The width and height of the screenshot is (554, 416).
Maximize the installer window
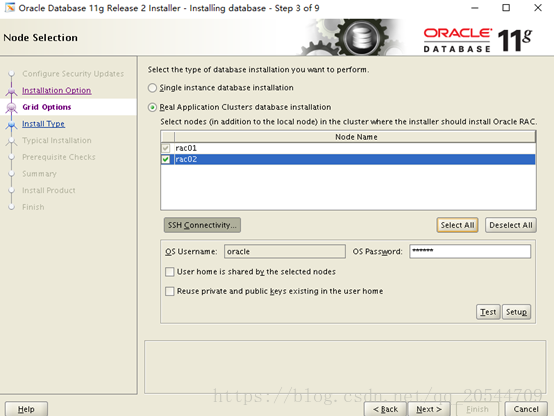point(506,8)
